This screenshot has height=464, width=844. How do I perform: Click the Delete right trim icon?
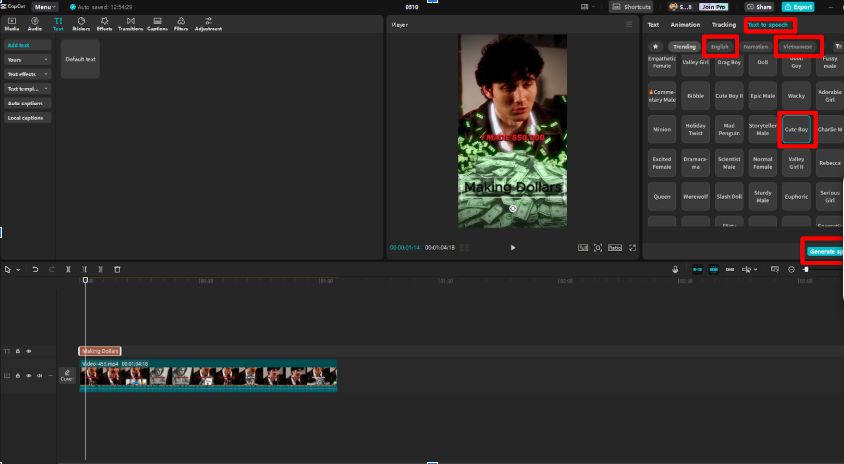[101, 269]
